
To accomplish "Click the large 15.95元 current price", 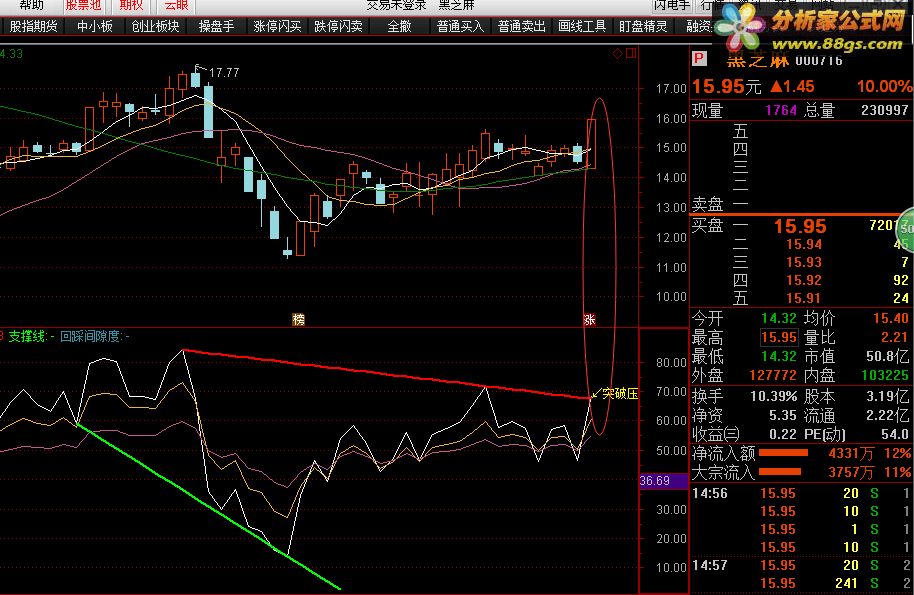I will 726,87.
